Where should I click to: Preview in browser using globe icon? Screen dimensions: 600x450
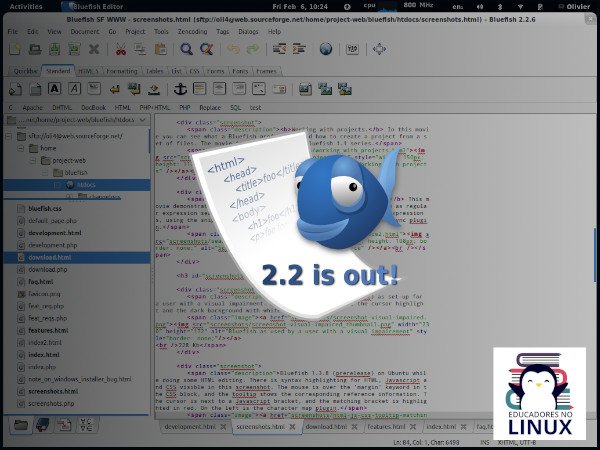[x=326, y=49]
